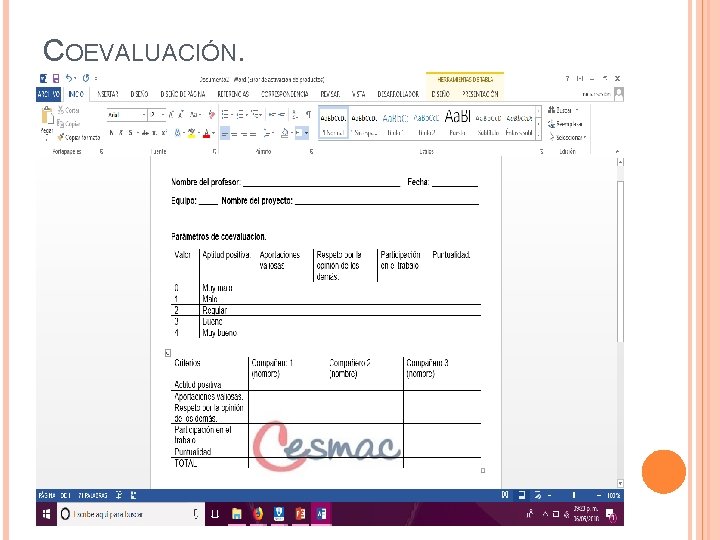Screen dimensions: 720x540
Task: Switch to the VISTA tab
Action: tap(359, 94)
